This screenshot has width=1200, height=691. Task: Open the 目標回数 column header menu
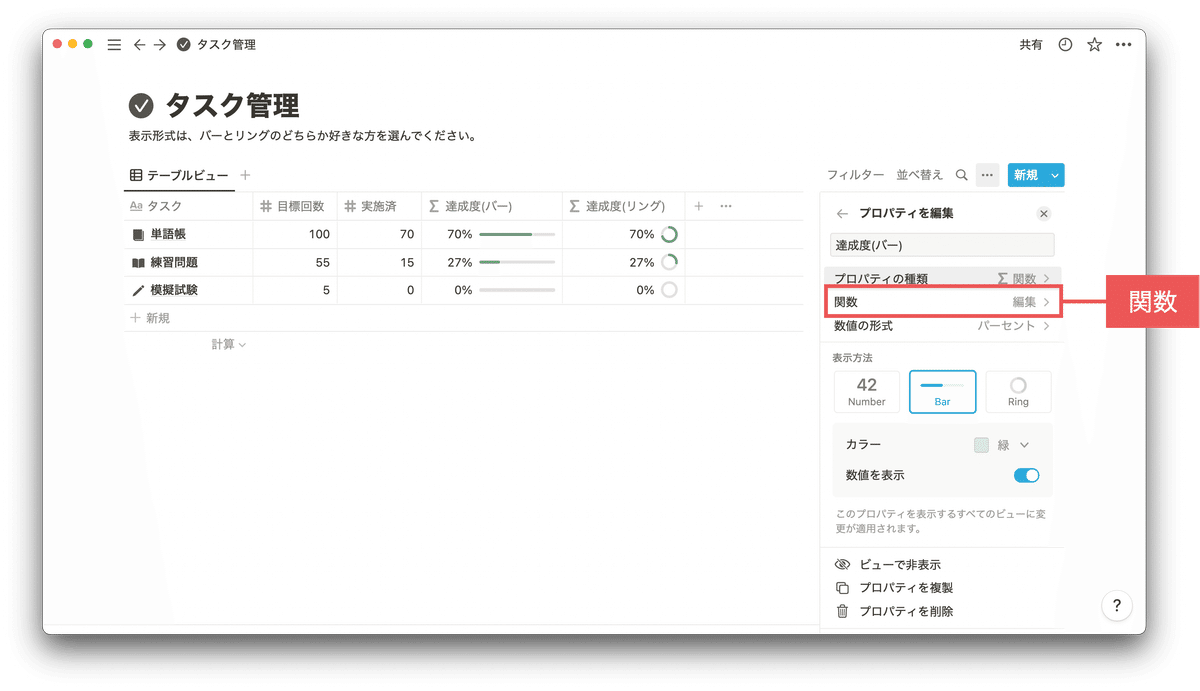point(295,206)
